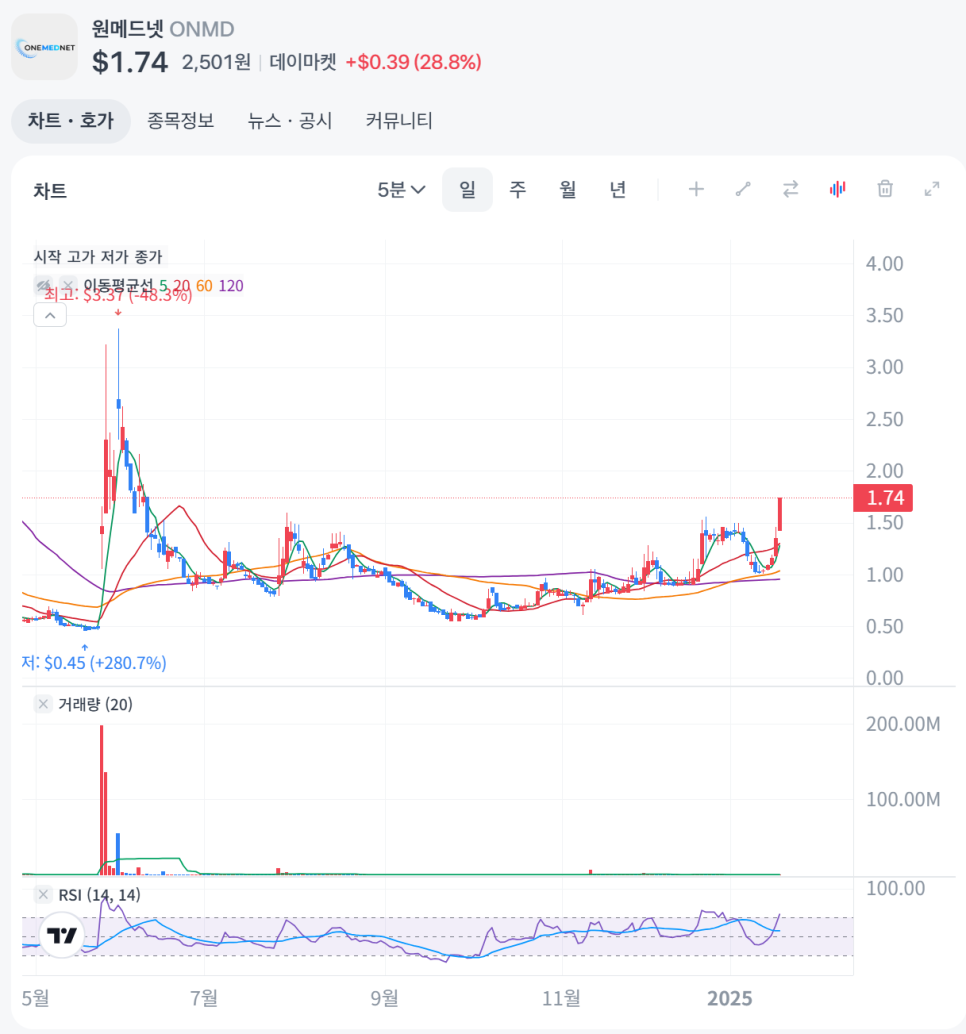Image resolution: width=966 pixels, height=1034 pixels.
Task: Click the 200.00M volume axis label
Action: (x=903, y=724)
